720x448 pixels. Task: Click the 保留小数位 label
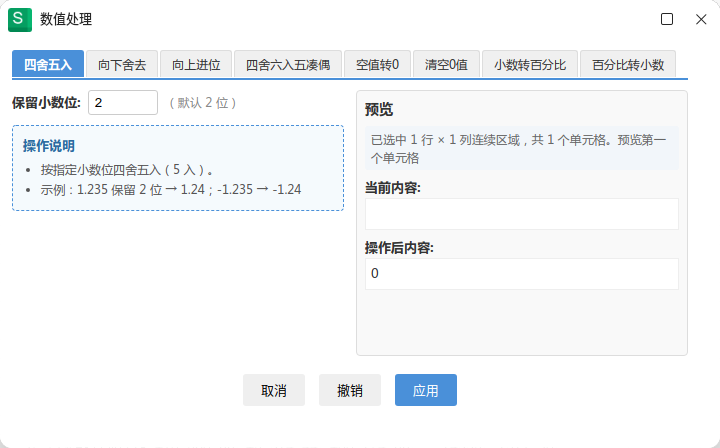[46, 103]
